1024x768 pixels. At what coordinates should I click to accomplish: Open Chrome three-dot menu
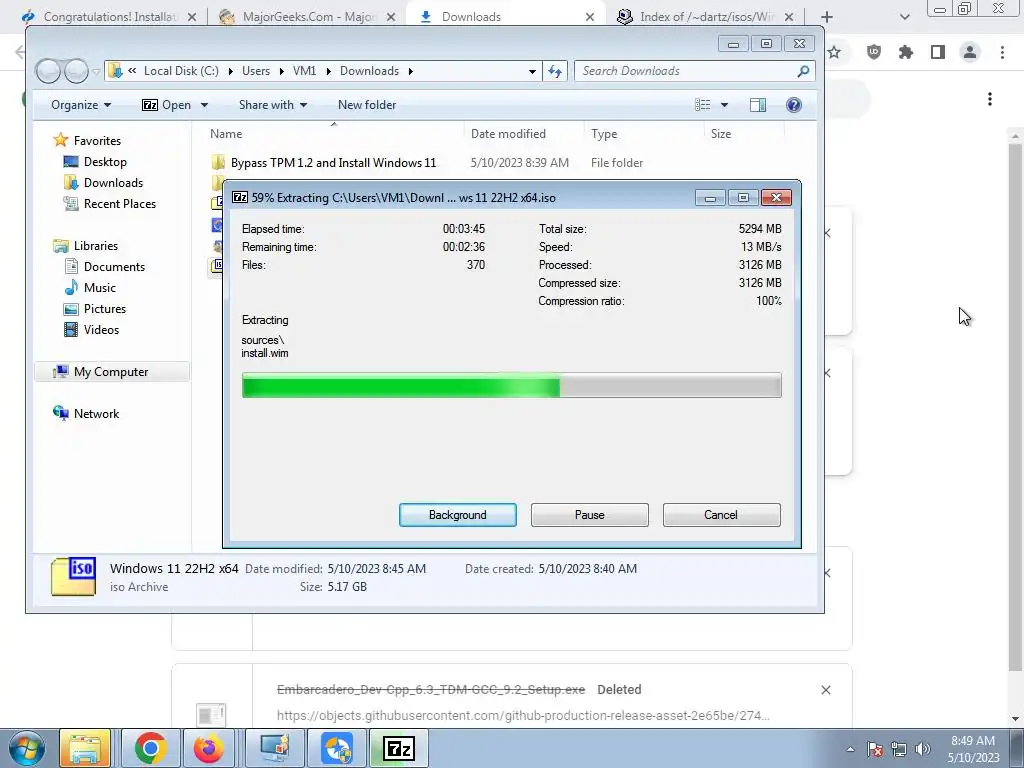coord(1002,52)
